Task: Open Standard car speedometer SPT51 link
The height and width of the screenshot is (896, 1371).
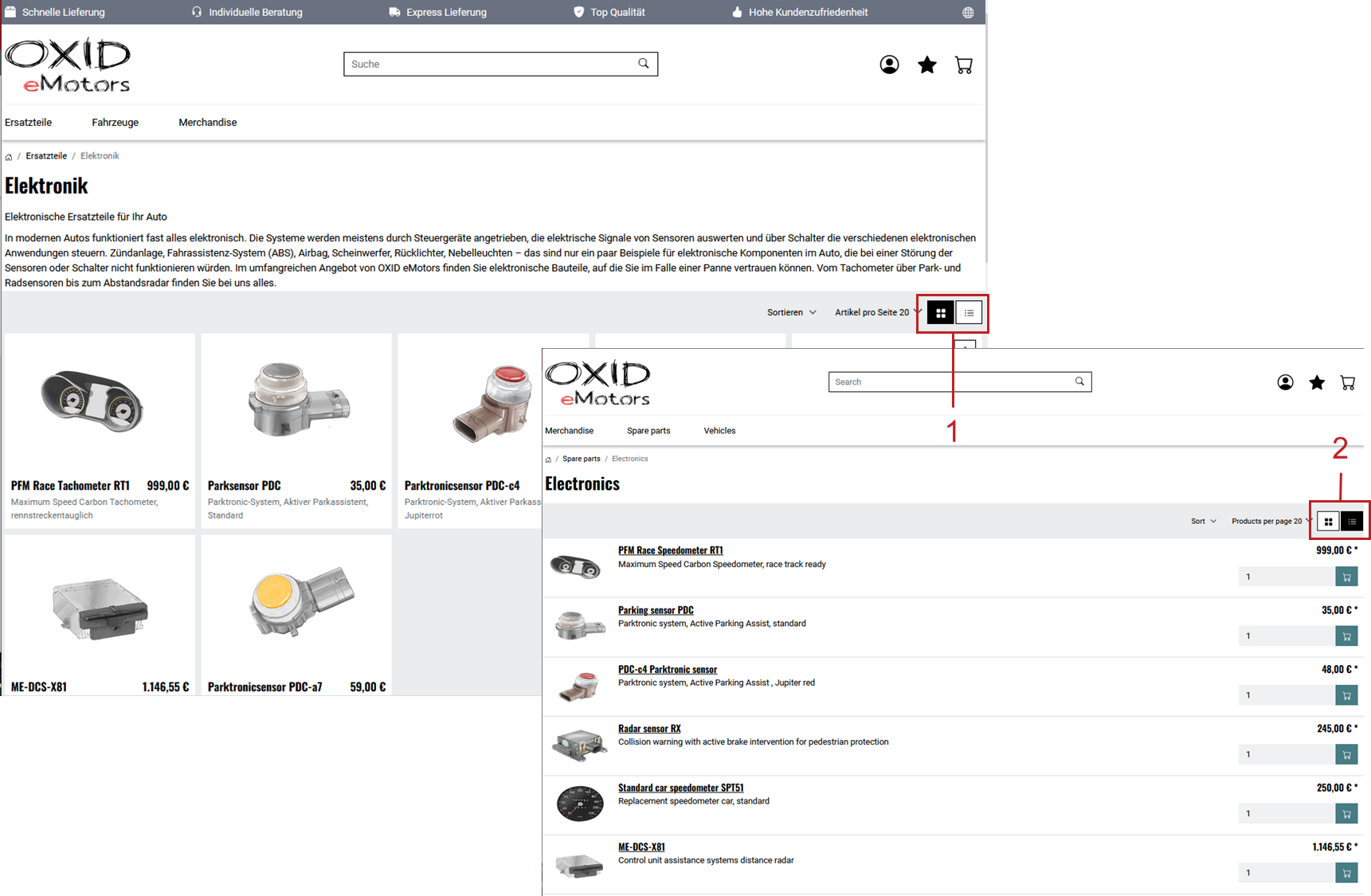Action: pos(681,788)
